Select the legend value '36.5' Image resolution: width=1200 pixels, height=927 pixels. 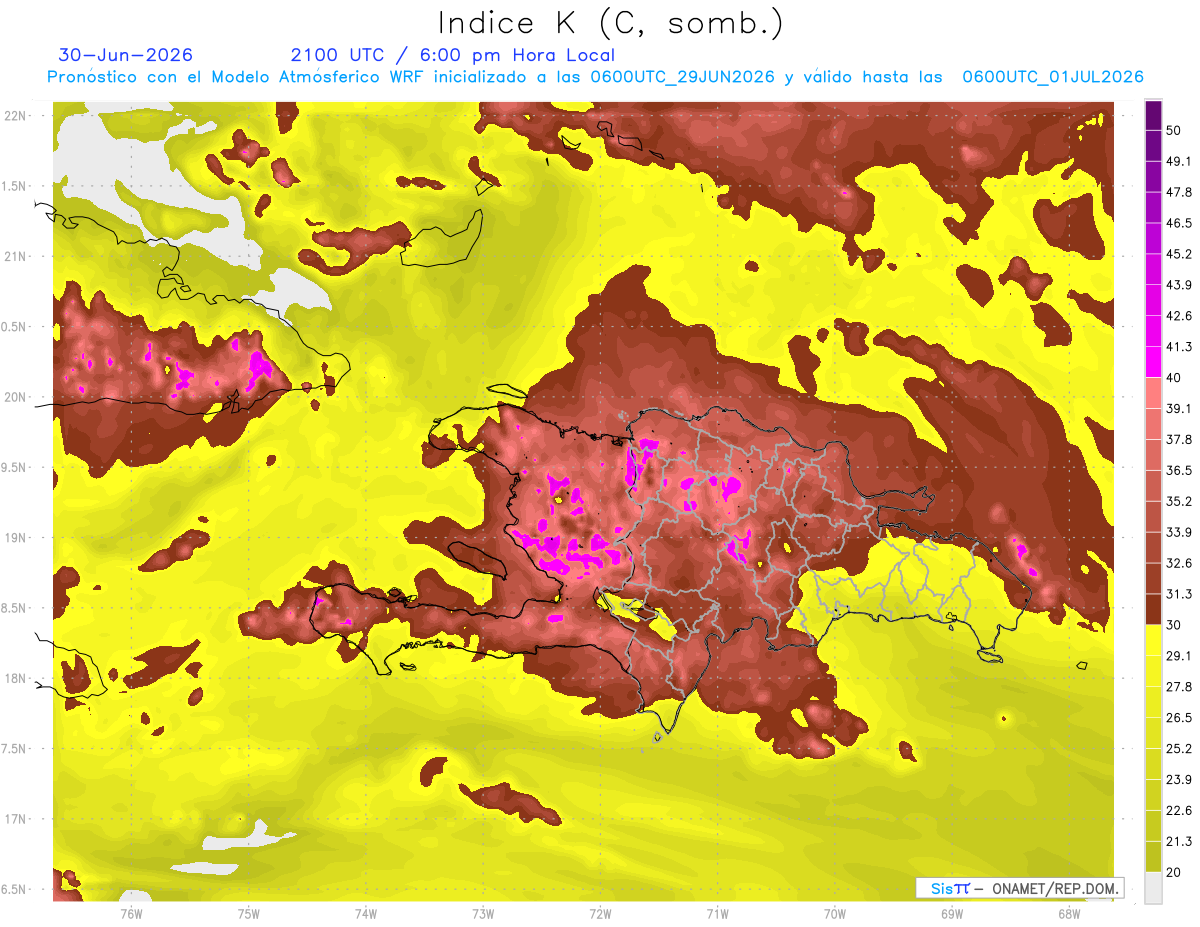[1179, 470]
